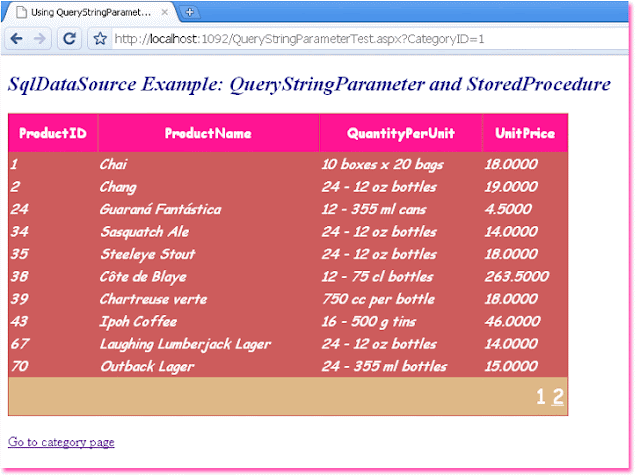Click the address bar URL field
The height and width of the screenshot is (476, 640).
coord(369,39)
